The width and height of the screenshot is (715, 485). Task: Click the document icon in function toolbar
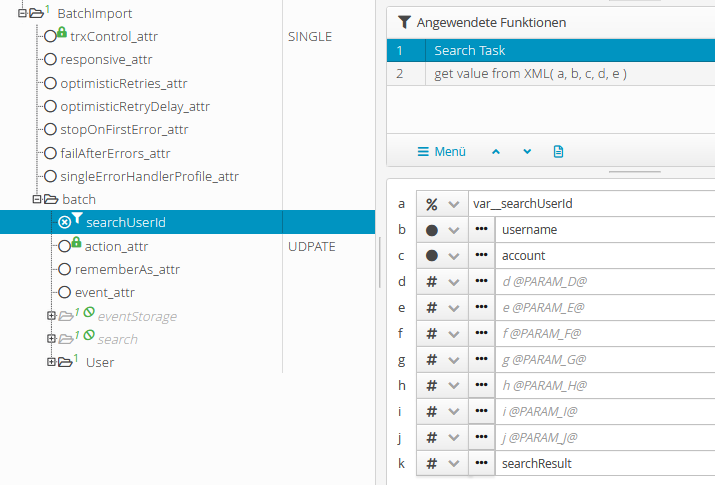[558, 152]
